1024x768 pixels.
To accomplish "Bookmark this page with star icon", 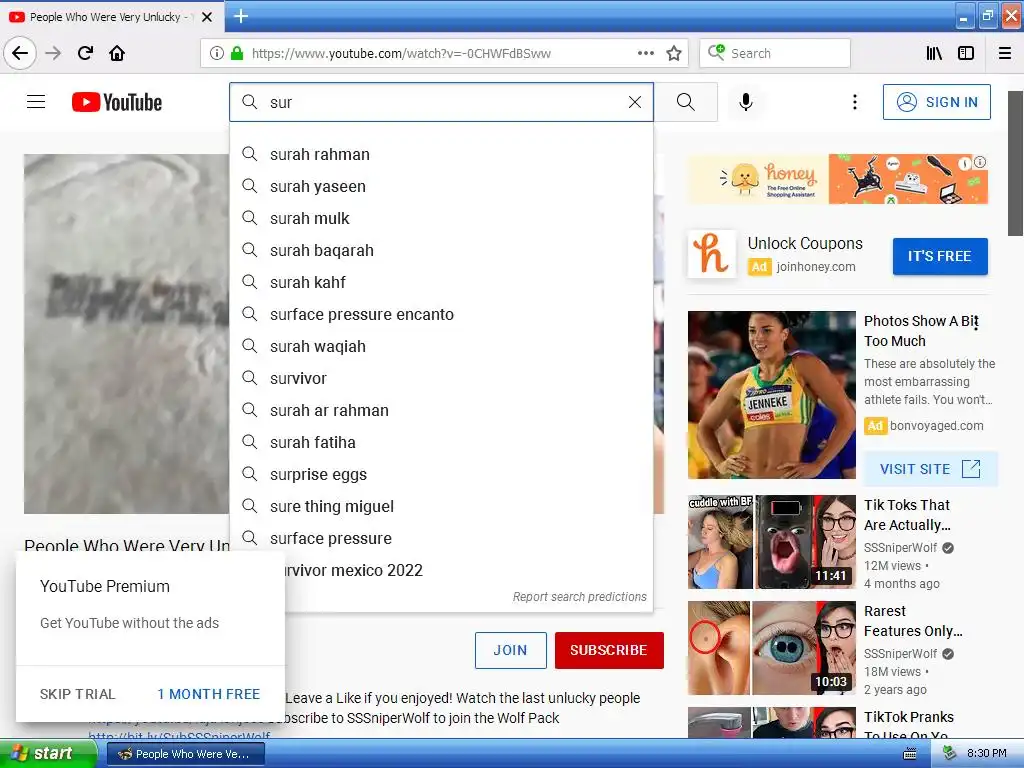I will click(x=674, y=54).
